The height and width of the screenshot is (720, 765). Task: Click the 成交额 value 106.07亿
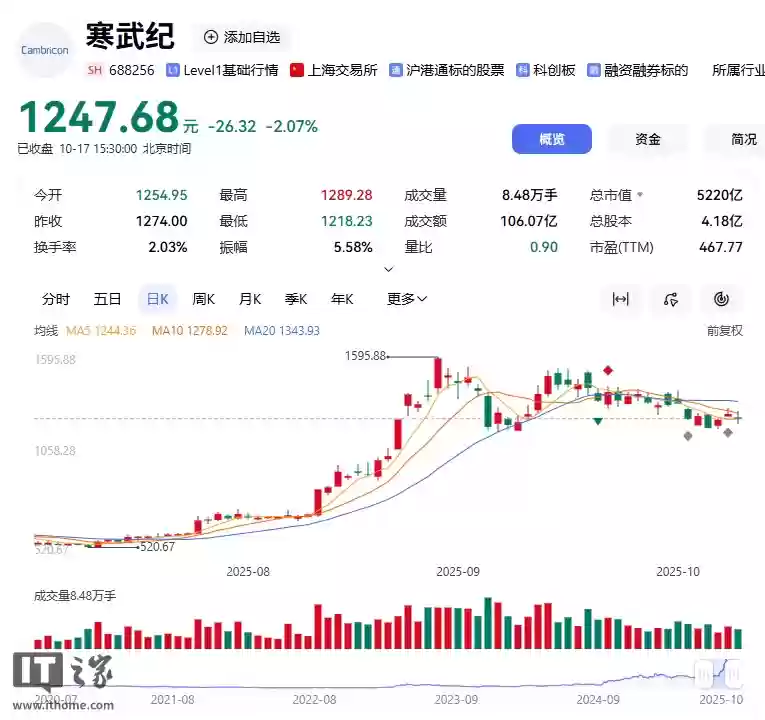point(529,221)
